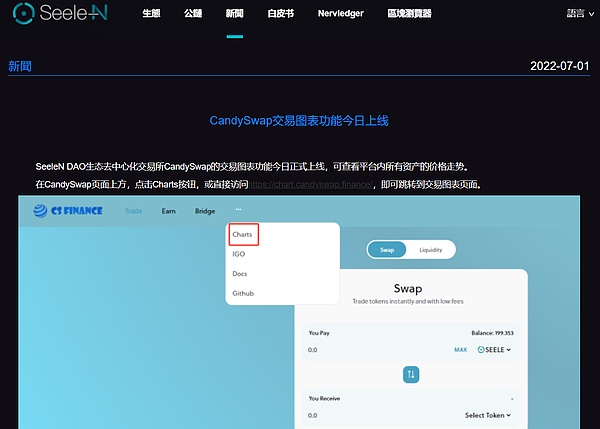Click the 2022-07-01 date text
The image size is (600, 429).
tap(559, 66)
